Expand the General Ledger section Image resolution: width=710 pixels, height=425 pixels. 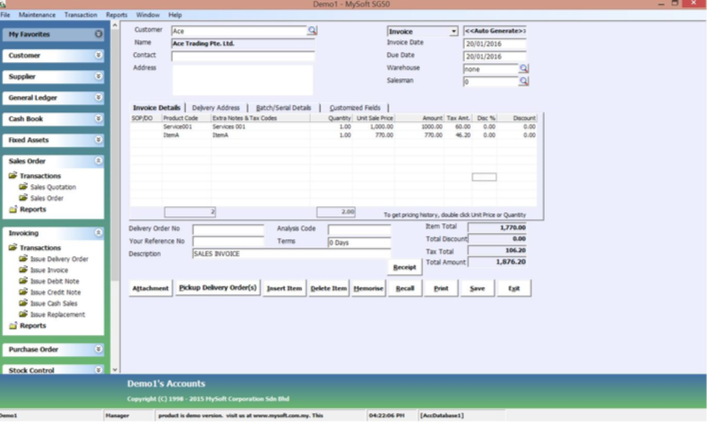pos(98,98)
